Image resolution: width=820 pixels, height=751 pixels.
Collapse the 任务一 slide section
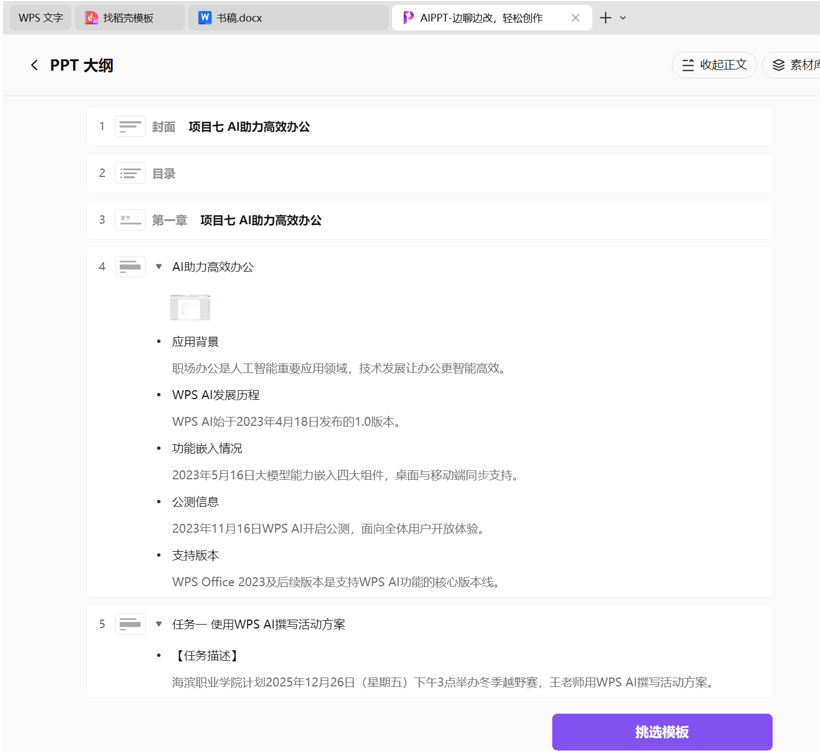[159, 624]
